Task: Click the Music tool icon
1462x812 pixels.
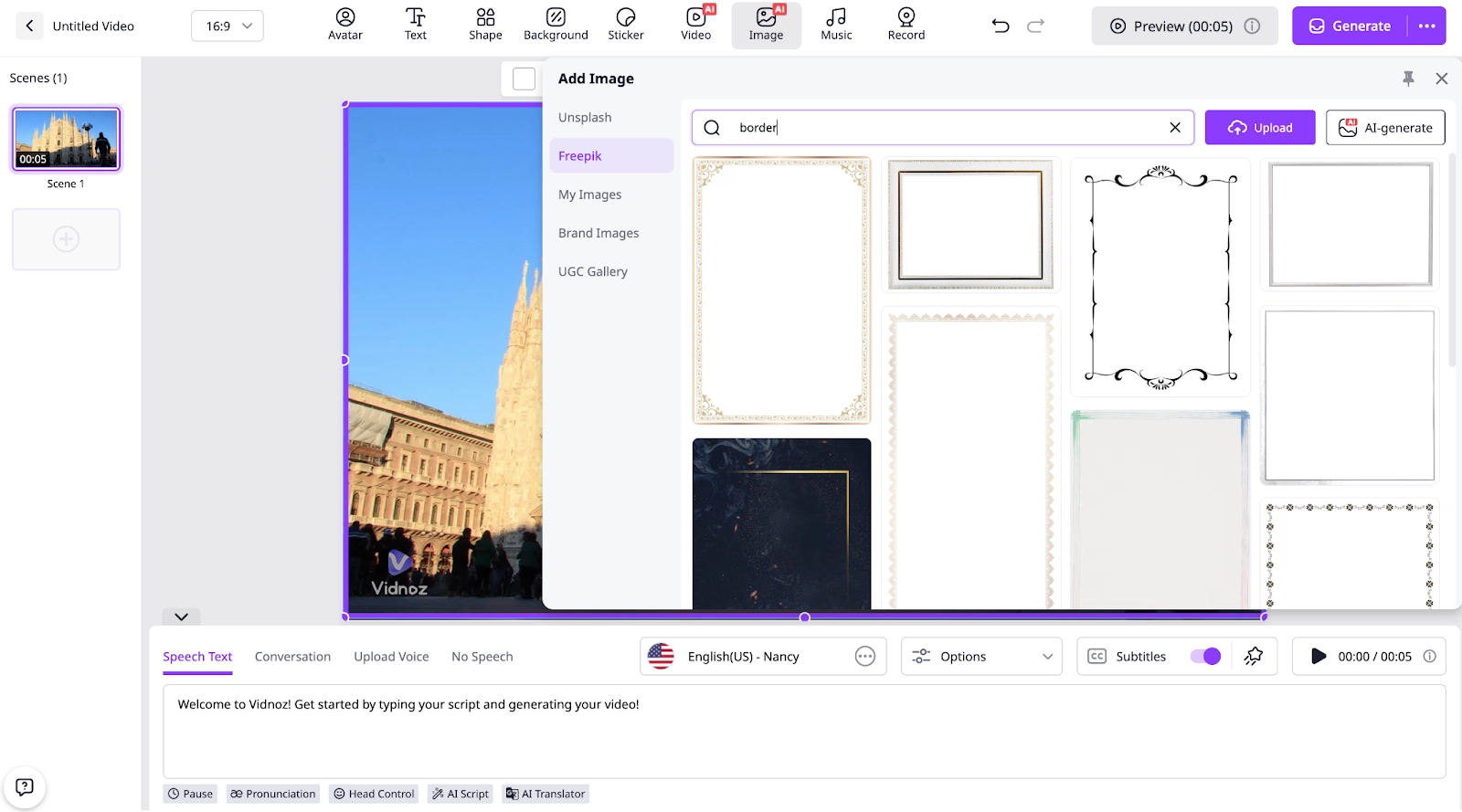Action: (x=835, y=25)
